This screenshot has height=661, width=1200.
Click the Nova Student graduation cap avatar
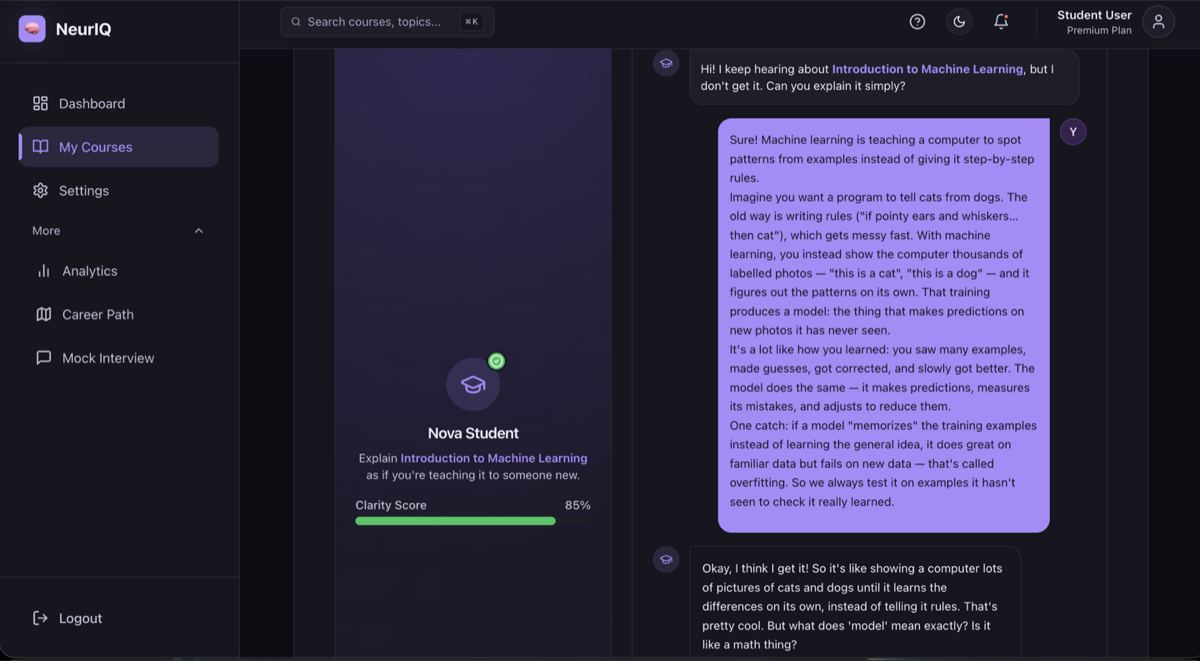coord(473,384)
